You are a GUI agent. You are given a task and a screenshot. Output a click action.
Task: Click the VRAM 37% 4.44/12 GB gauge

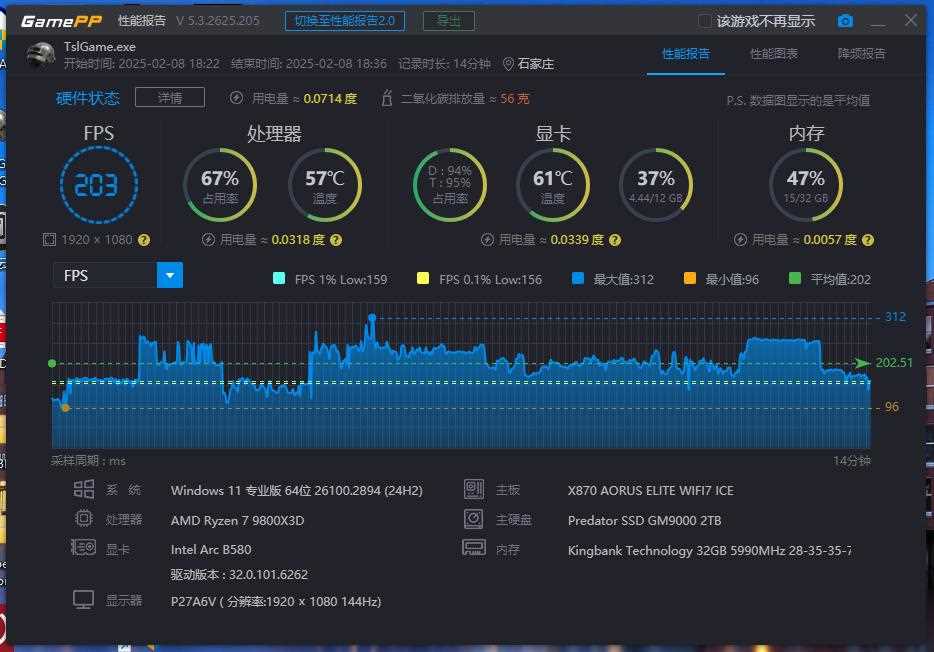656,185
